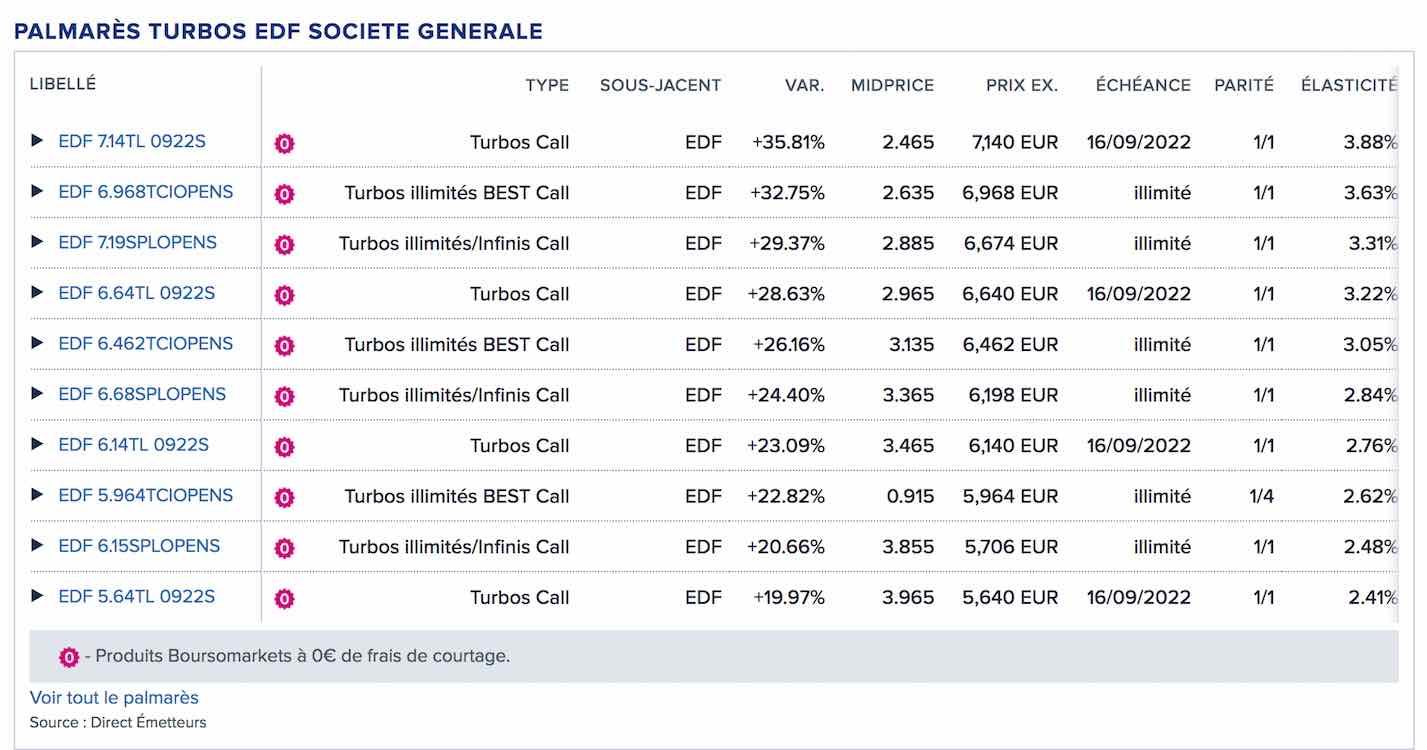Open the EDF 5.964TCIOPENS product link
Screen dimensions: 1427x750
click(146, 495)
